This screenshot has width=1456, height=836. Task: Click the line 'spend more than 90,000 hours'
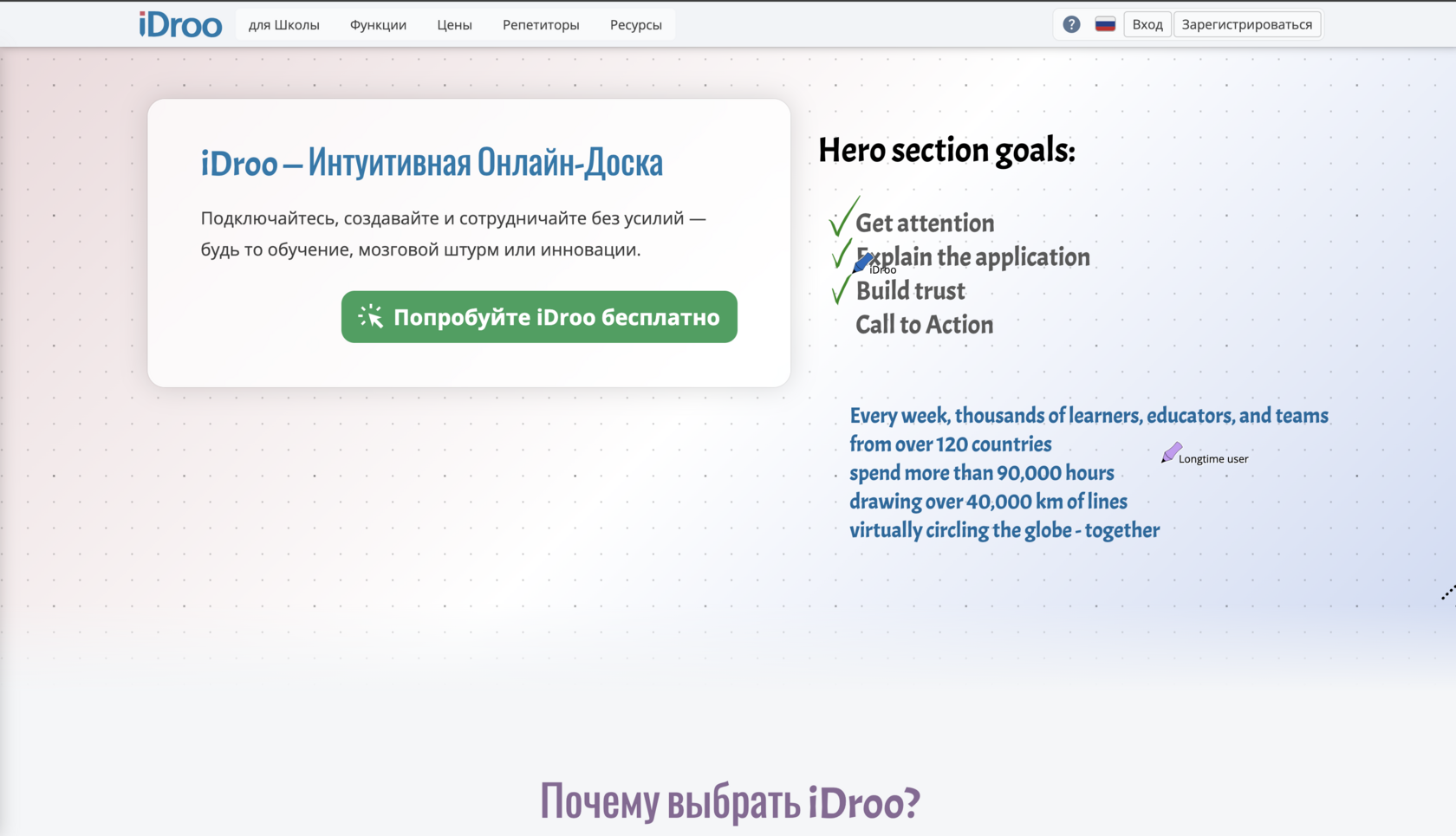point(982,473)
